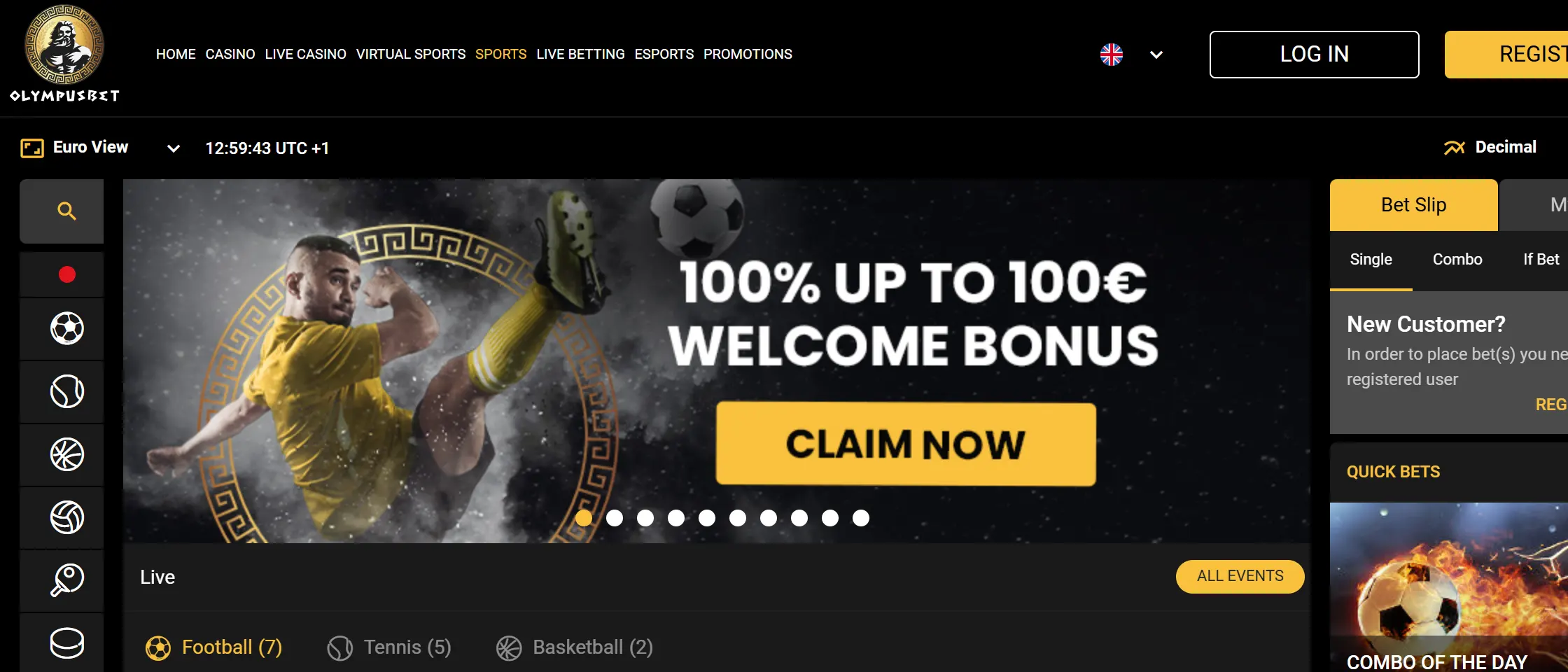The height and width of the screenshot is (672, 1568).
Task: Open the Decimal odds format selector
Action: coord(1490,147)
